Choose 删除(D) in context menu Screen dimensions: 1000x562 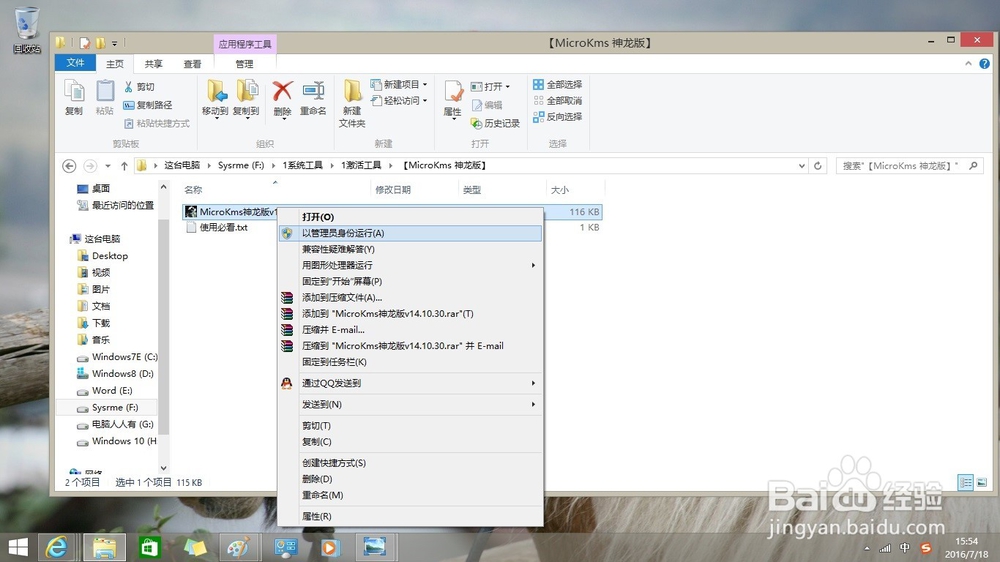411,479
